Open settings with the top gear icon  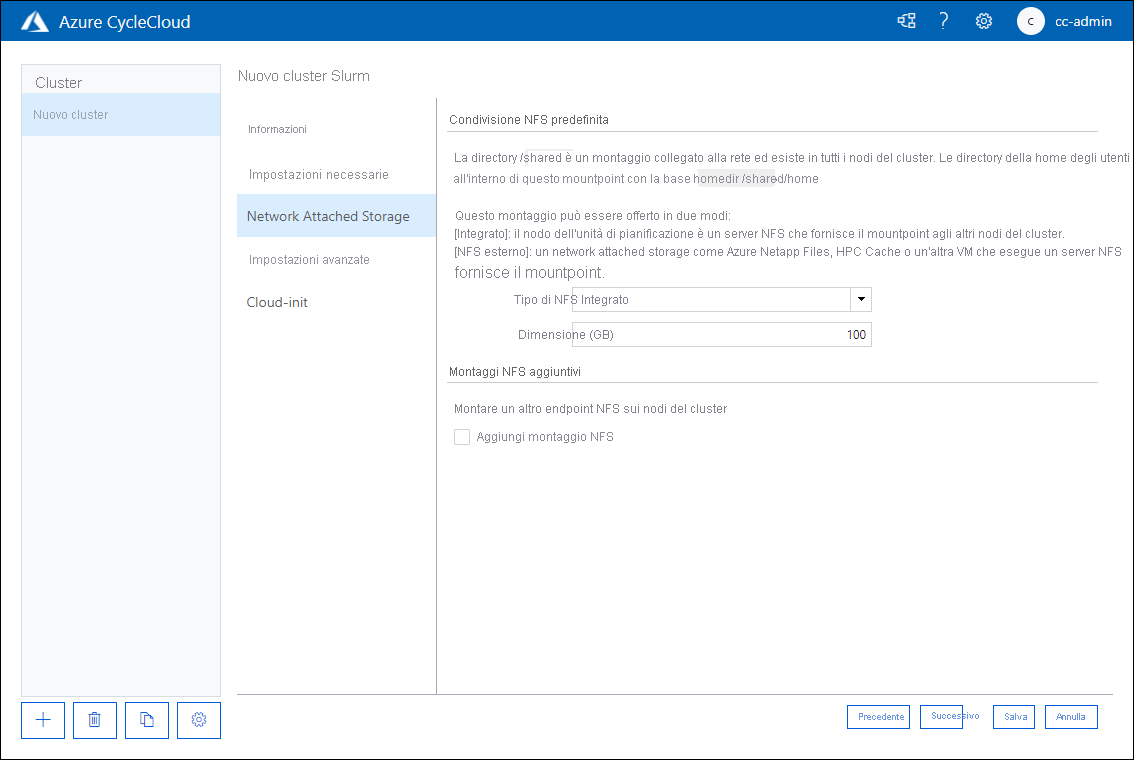tap(983, 20)
